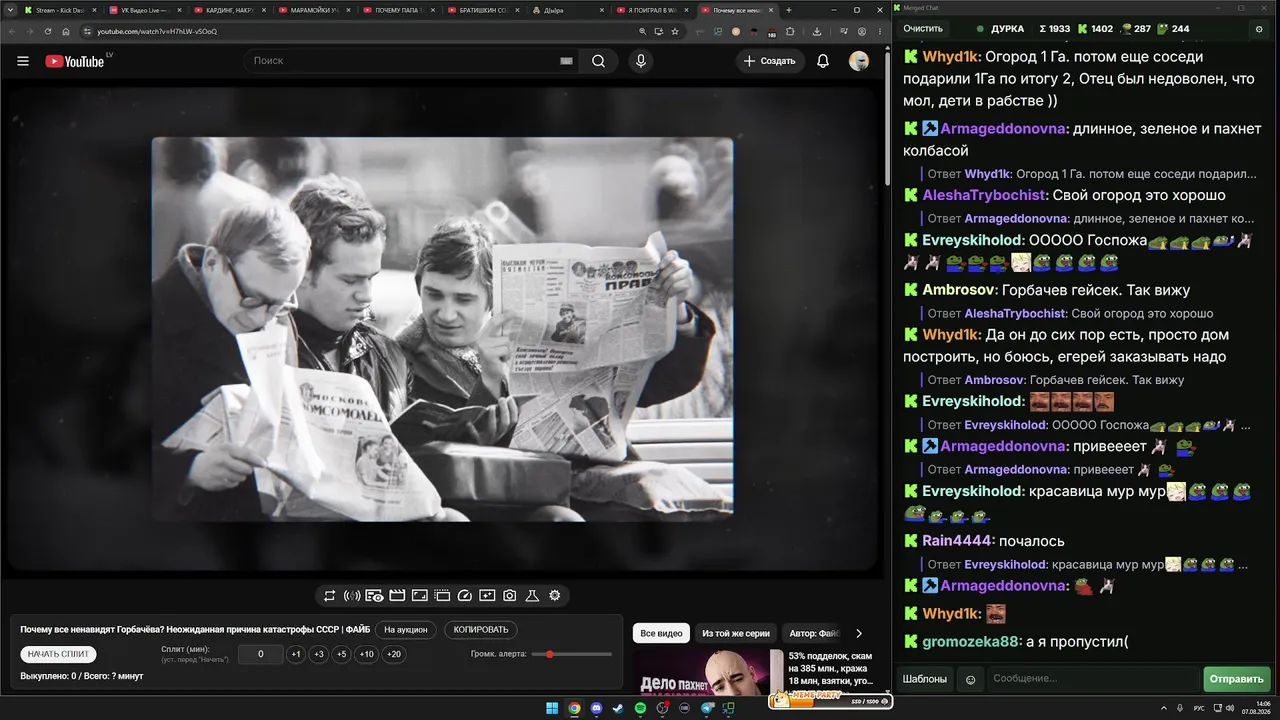Select the 'Автор: Файб' filter chip

point(814,633)
